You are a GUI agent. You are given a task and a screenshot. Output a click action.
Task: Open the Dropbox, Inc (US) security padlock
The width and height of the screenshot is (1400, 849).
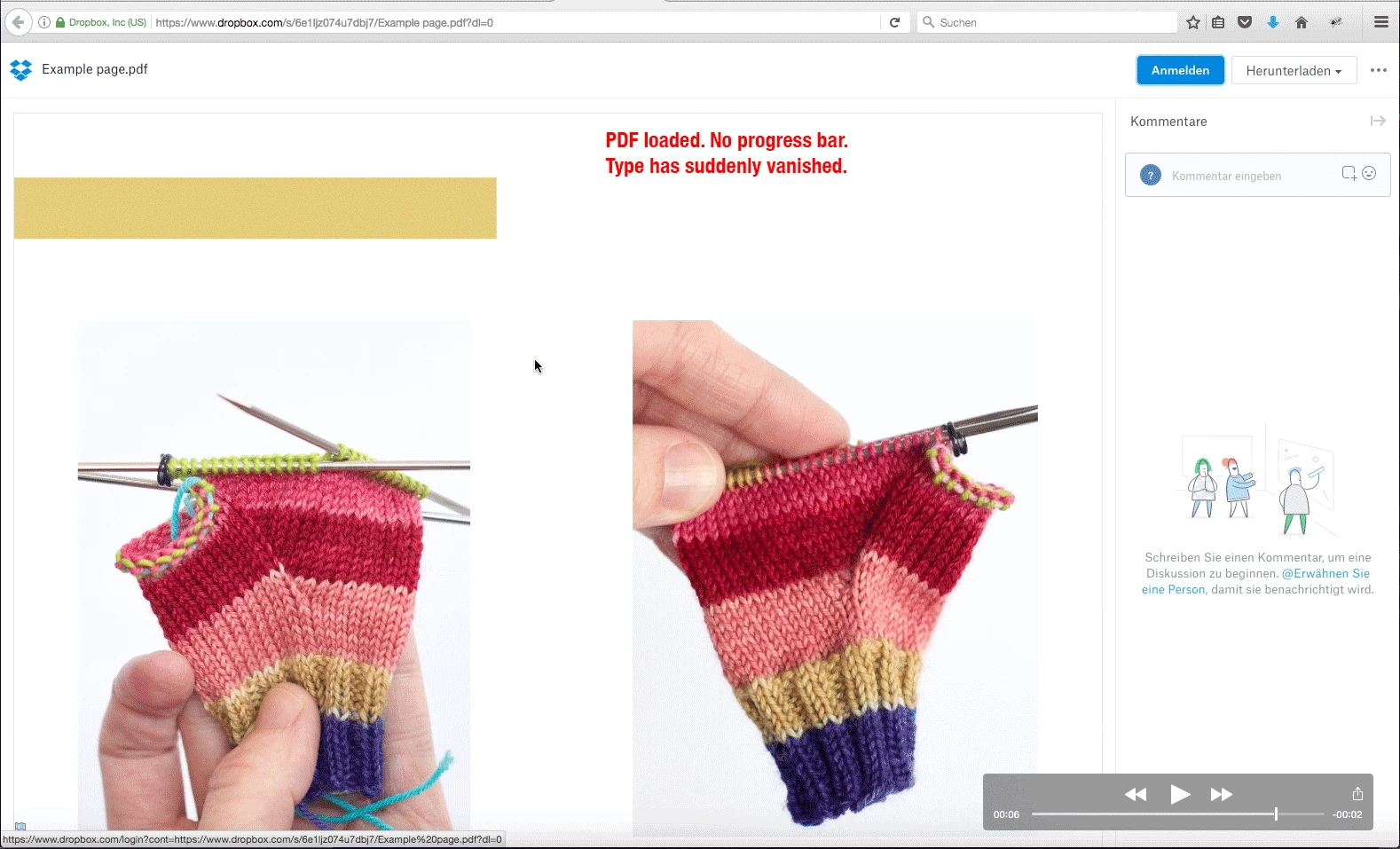pos(60,22)
